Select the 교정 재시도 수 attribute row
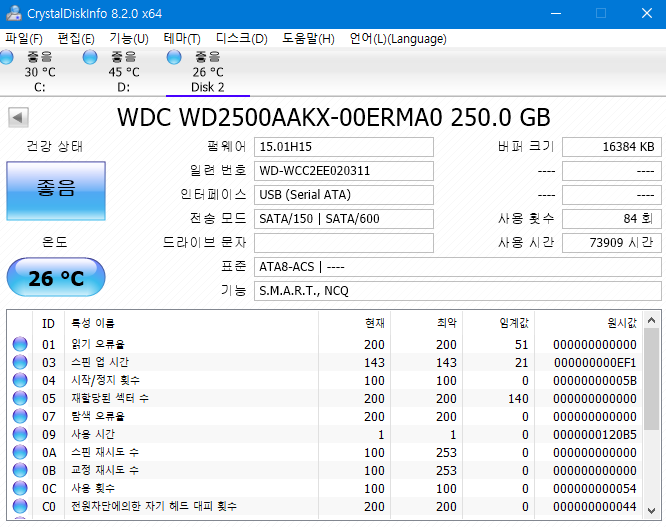Viewport: 666px width, 527px height. tap(325, 470)
